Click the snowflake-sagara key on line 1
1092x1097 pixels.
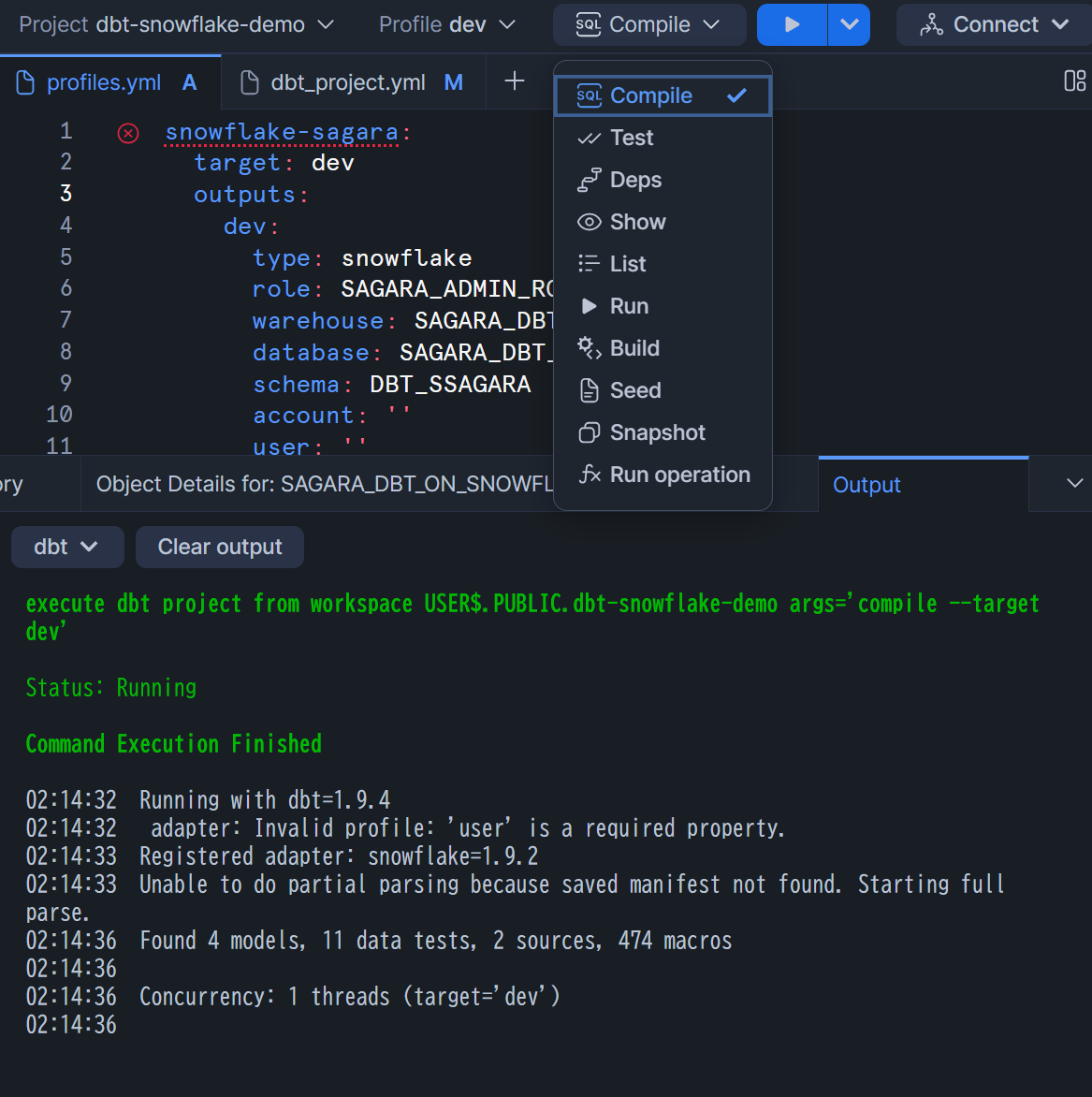(x=282, y=132)
